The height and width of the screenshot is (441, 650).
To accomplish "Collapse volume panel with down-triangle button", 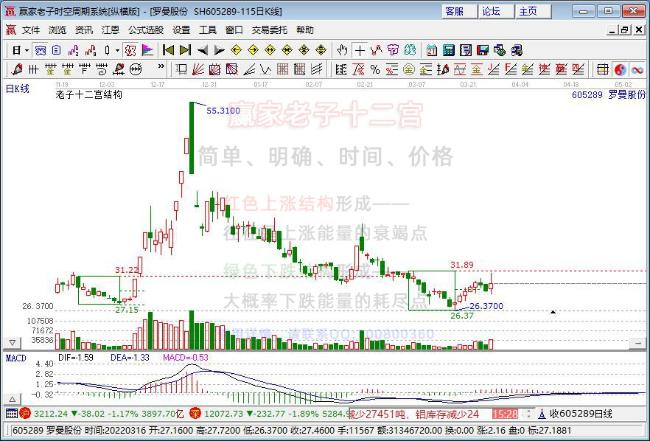I will click(x=12, y=343).
